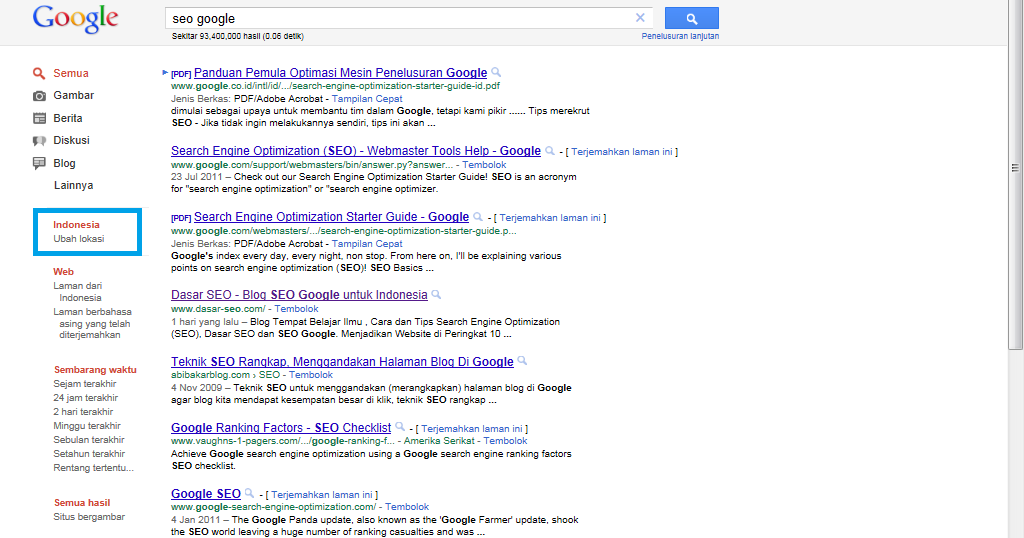The height and width of the screenshot is (538, 1024).
Task: Open the Google SEO result title
Action: (x=206, y=494)
